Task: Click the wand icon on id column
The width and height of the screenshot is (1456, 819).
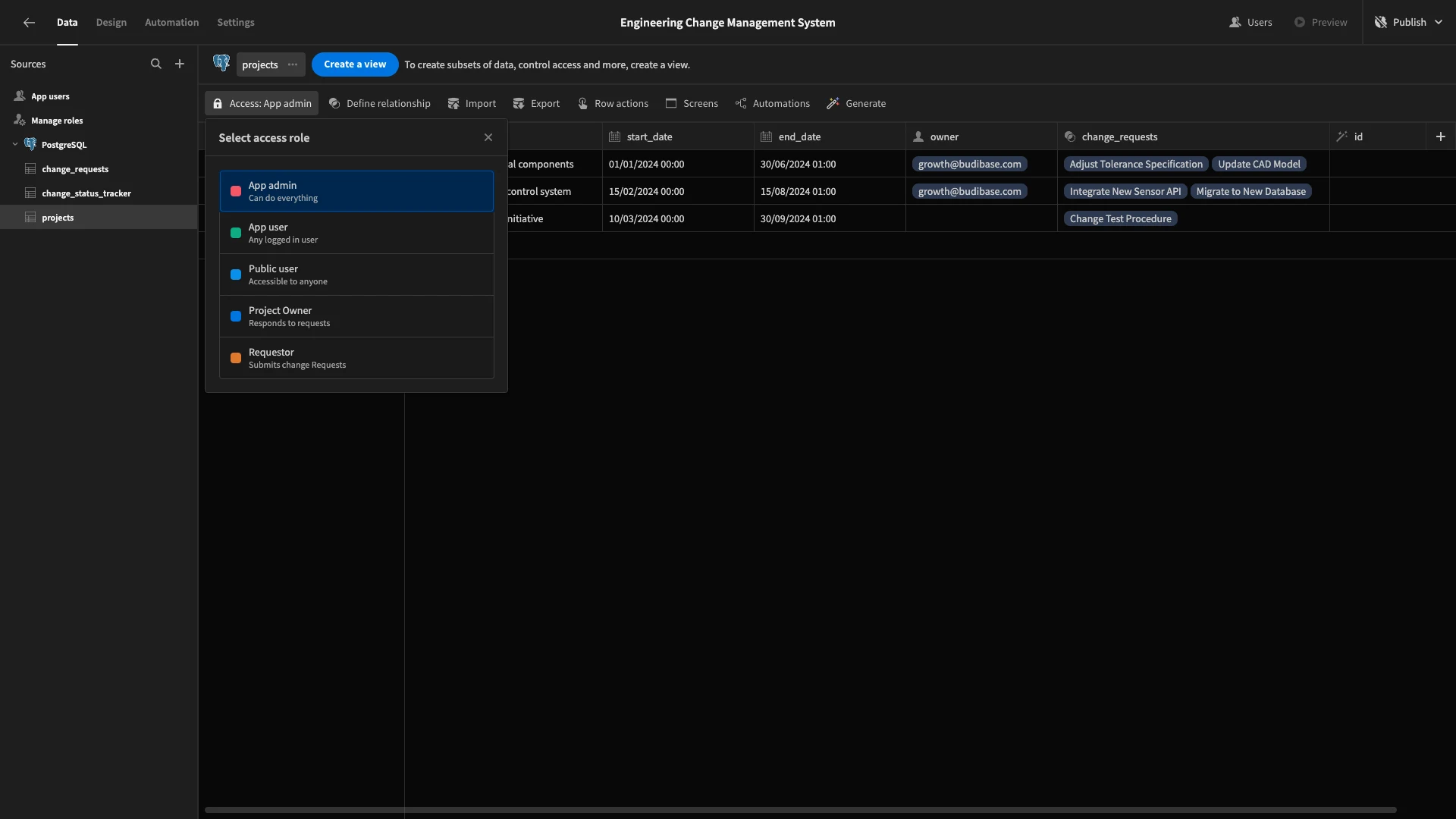Action: [x=1342, y=137]
